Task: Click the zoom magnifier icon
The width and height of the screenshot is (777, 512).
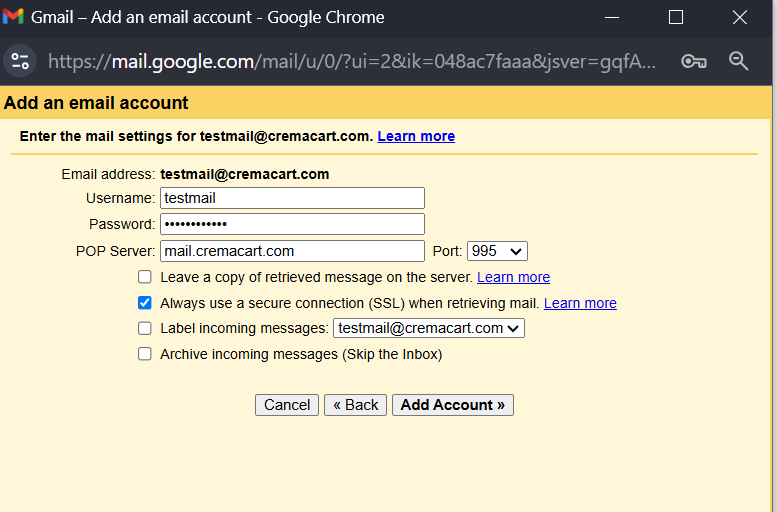Action: [738, 61]
